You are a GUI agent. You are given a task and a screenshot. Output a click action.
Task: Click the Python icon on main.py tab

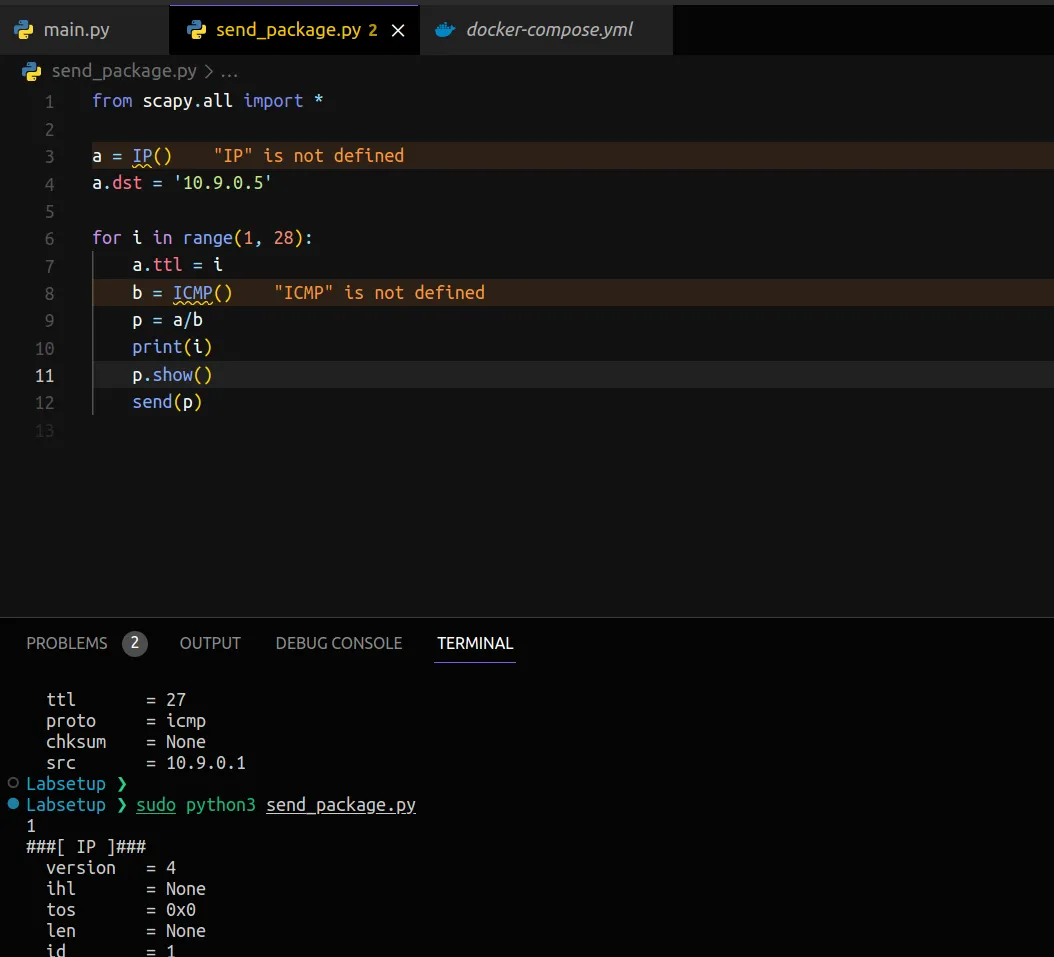pyautogui.click(x=24, y=30)
